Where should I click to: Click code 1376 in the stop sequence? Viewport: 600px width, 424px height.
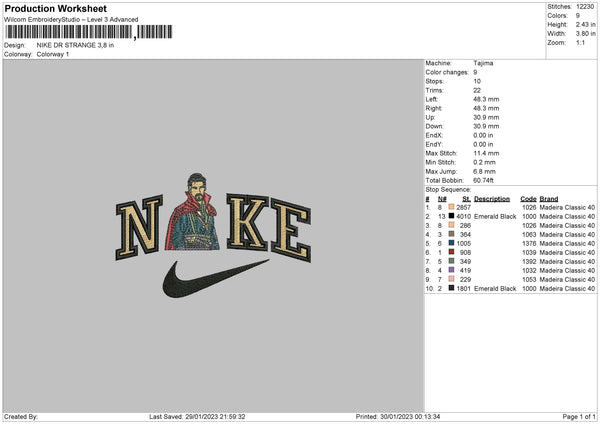(529, 243)
